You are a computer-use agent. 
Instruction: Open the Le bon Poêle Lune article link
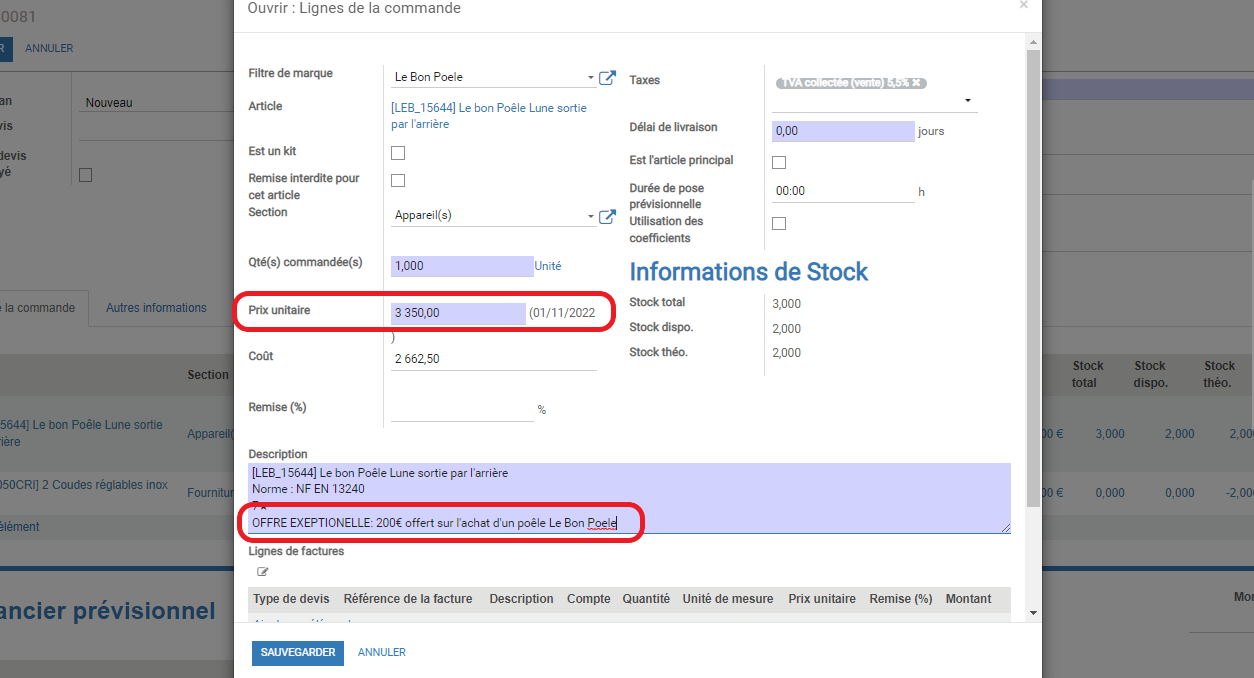pos(489,116)
